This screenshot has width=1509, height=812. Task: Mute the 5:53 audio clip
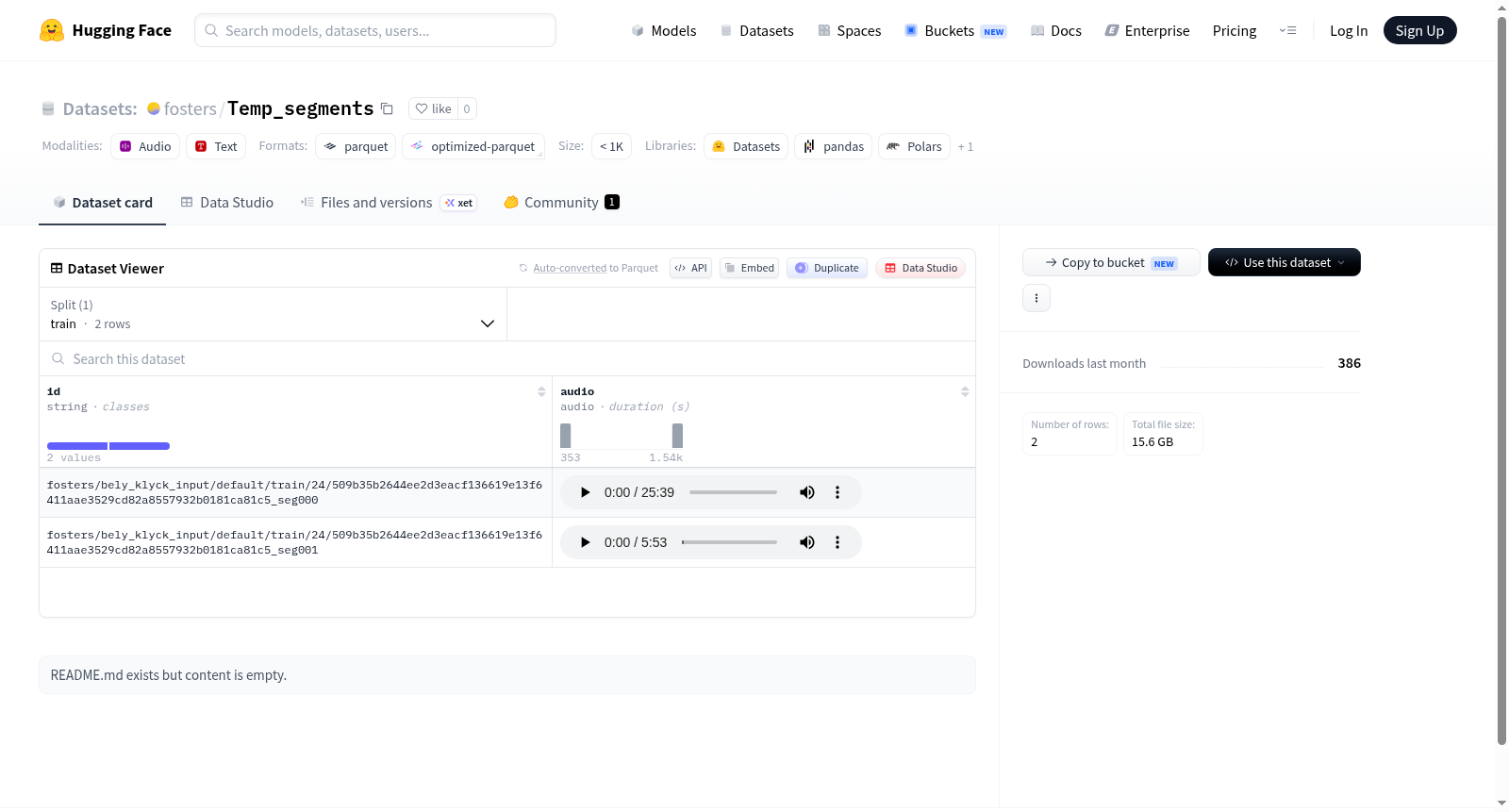pos(807,542)
